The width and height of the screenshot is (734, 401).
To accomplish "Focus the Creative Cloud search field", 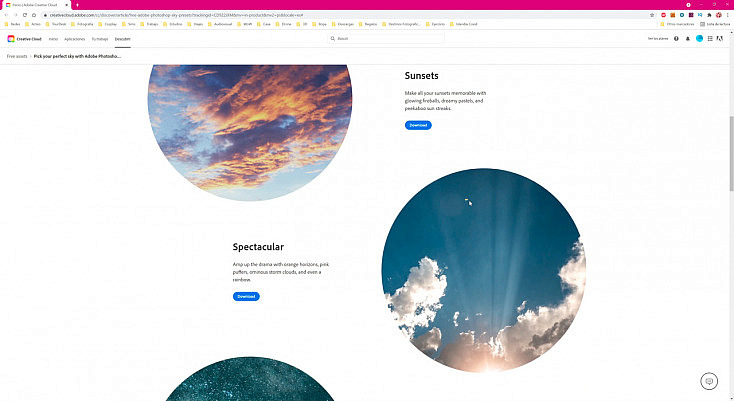I will [x=386, y=38].
